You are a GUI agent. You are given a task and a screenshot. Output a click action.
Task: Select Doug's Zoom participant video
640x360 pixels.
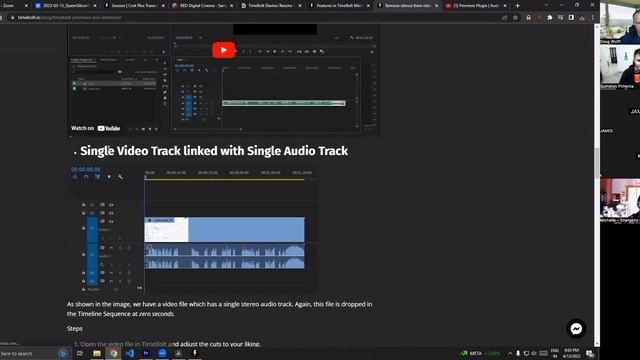click(620, 22)
